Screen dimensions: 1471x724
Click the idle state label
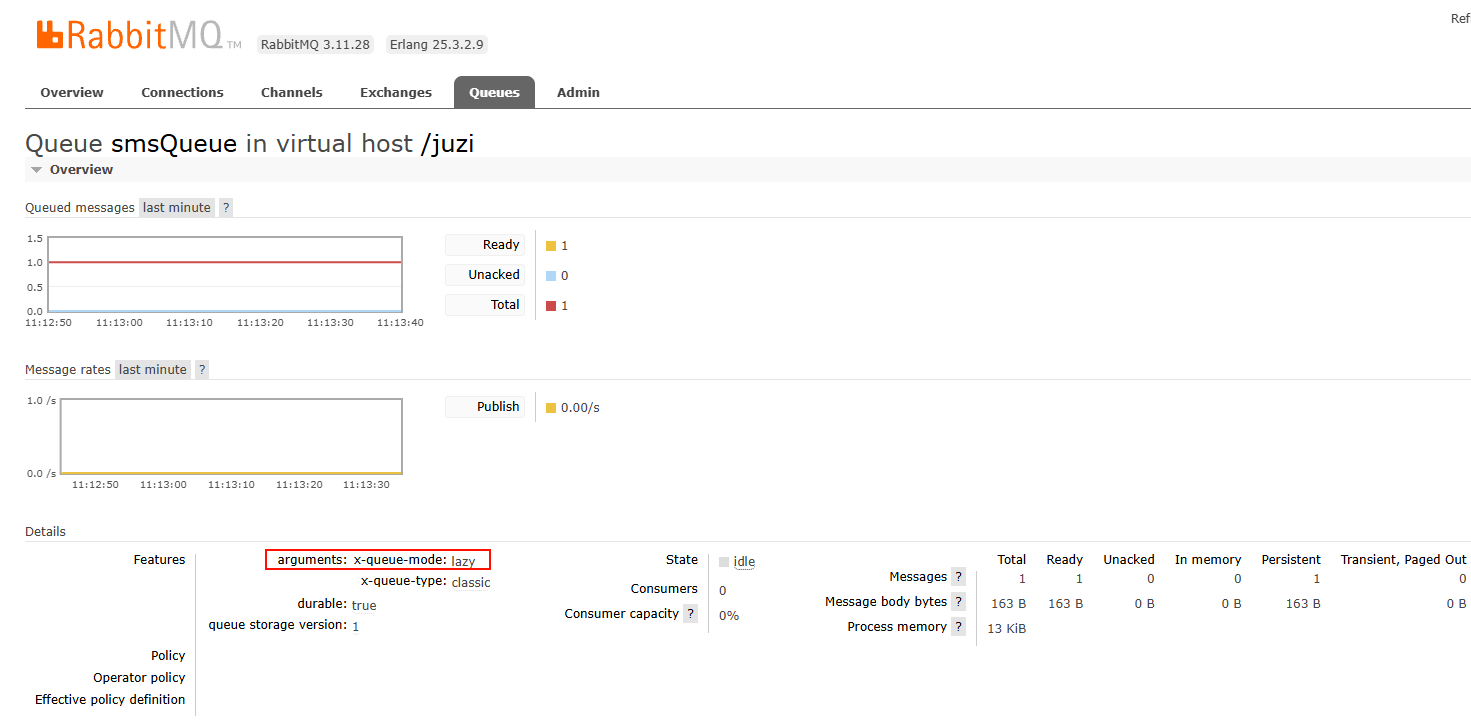click(744, 562)
